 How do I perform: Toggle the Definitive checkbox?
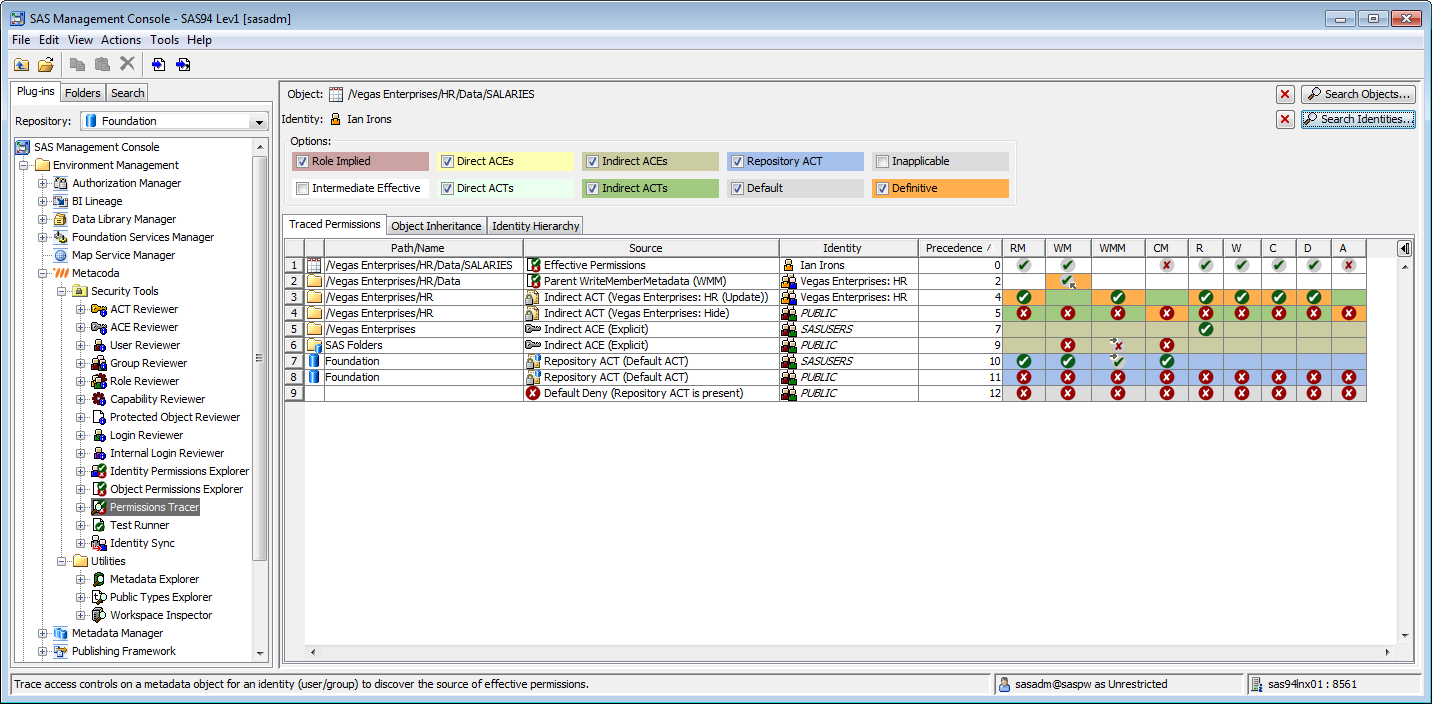[883, 188]
